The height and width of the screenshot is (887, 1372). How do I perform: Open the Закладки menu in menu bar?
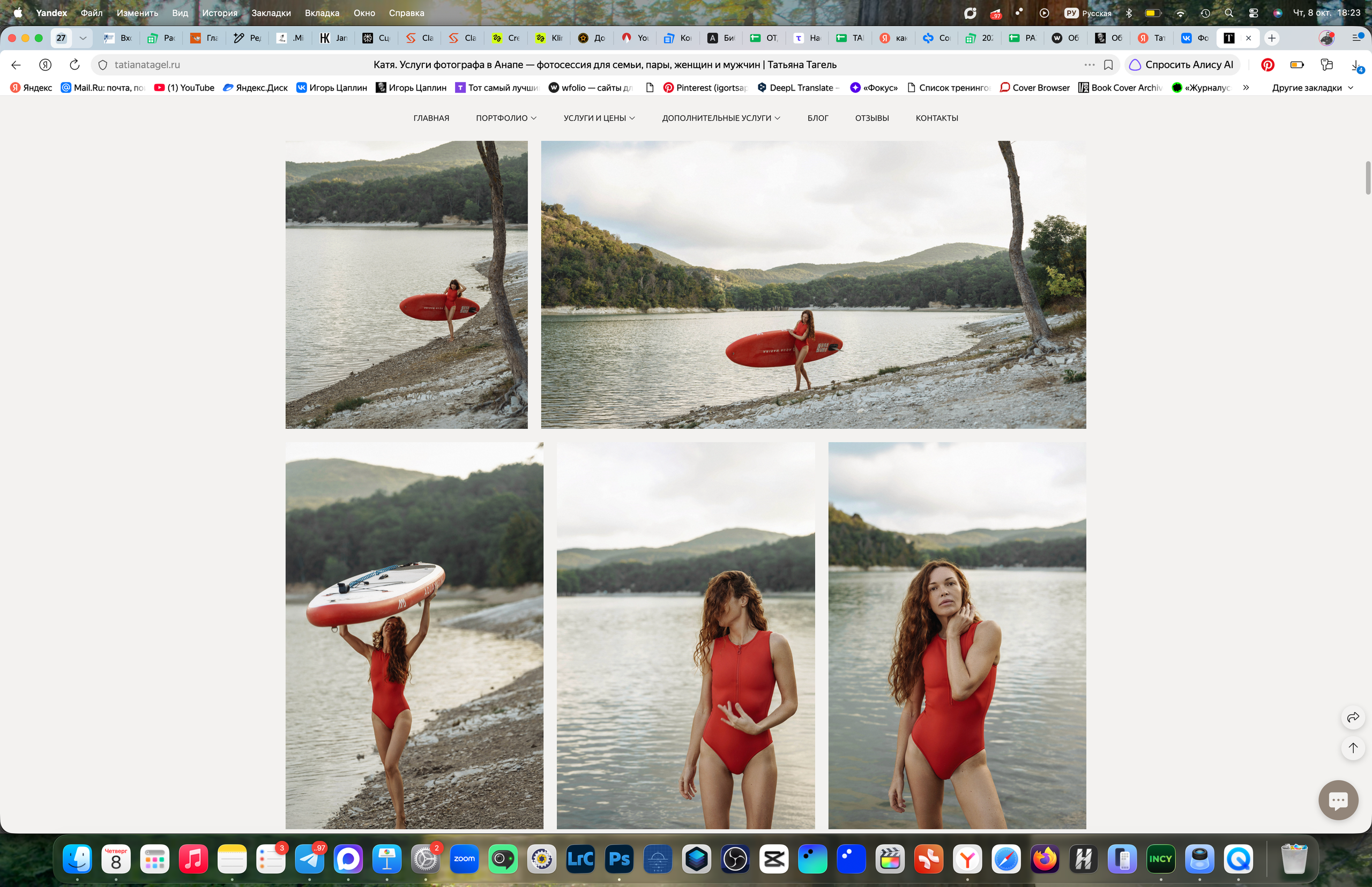(x=271, y=13)
